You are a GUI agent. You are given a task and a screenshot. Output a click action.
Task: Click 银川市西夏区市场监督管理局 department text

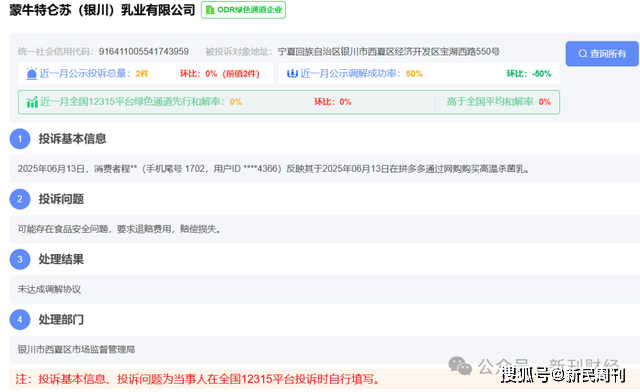76,350
